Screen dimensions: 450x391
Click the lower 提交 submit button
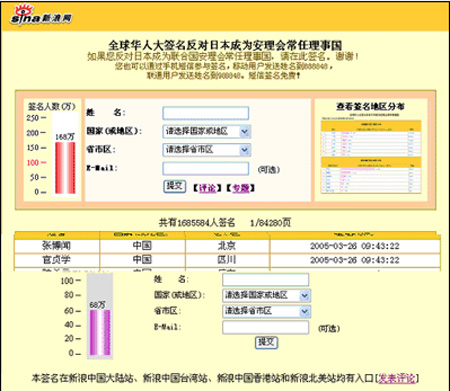point(266,342)
